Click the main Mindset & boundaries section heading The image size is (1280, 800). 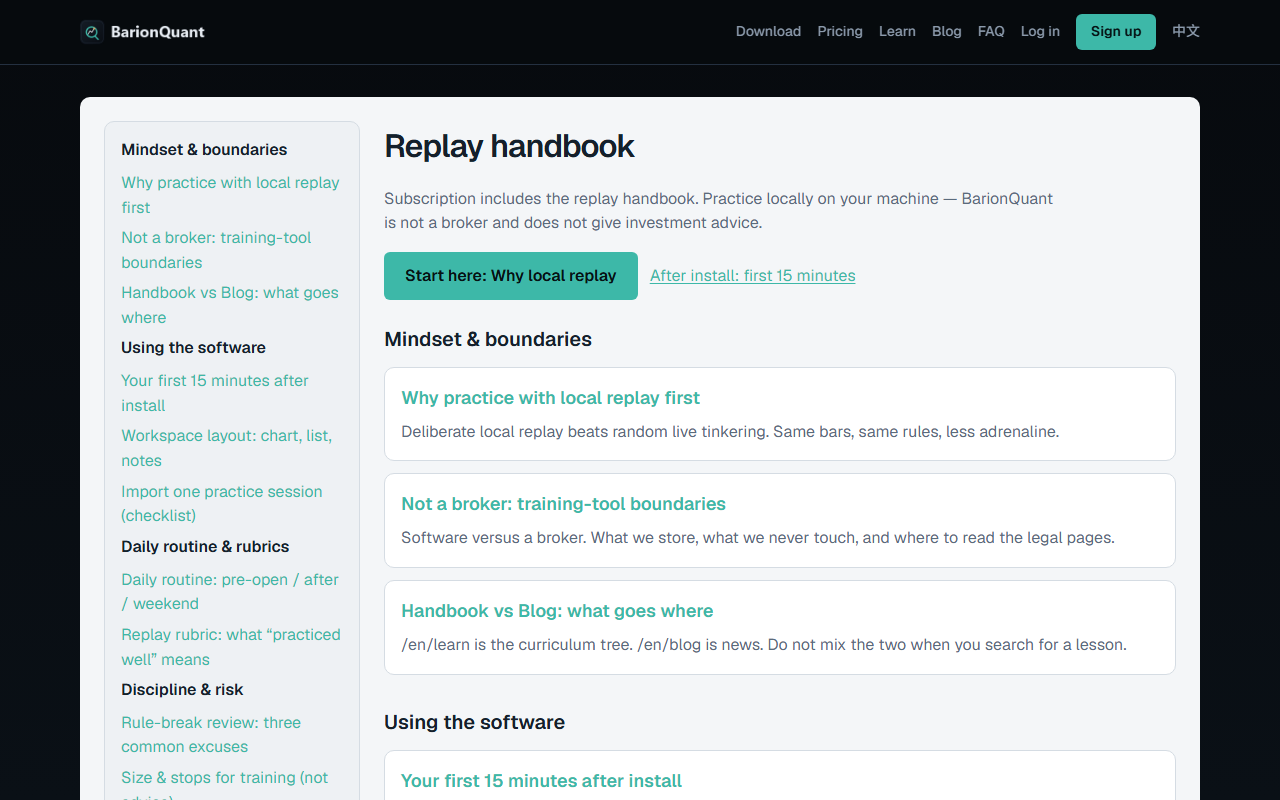pos(488,339)
